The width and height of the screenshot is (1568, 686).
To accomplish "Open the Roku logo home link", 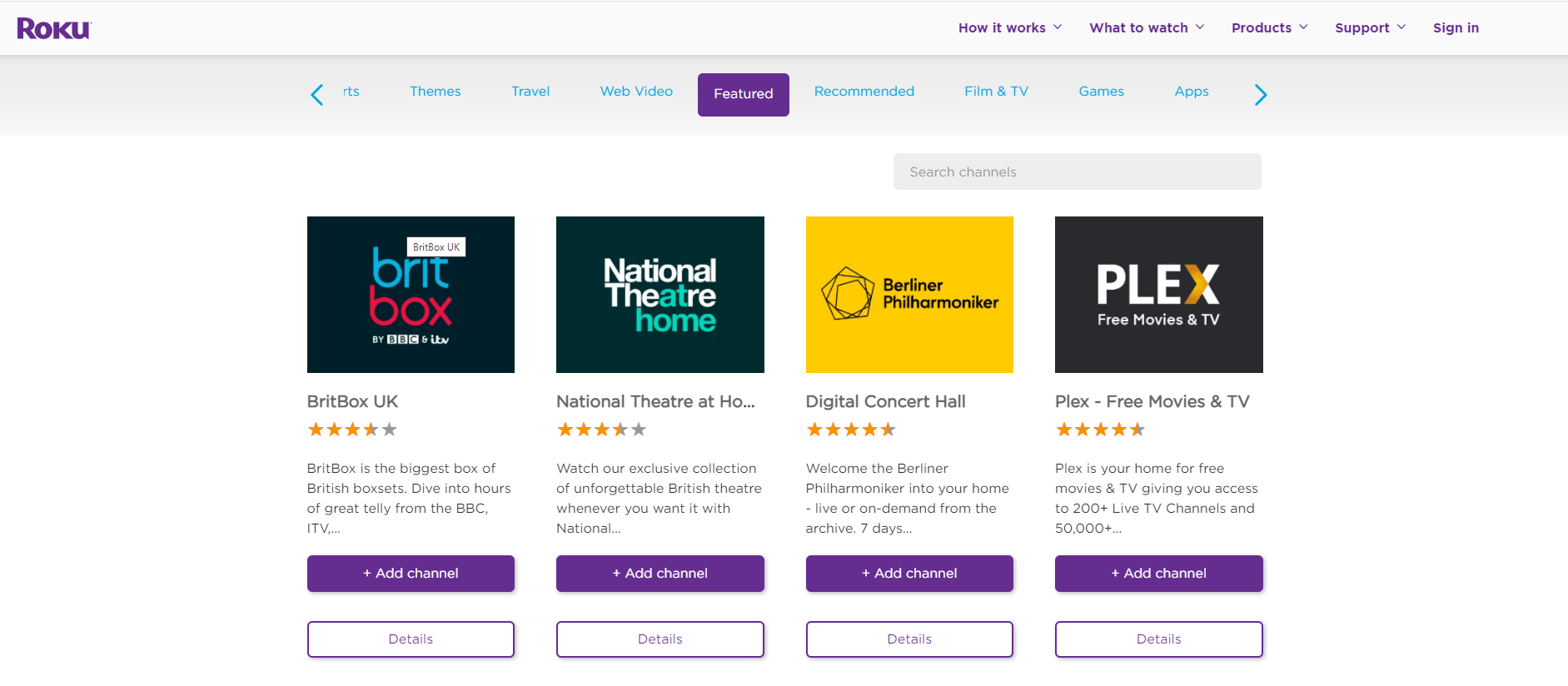I will [54, 28].
